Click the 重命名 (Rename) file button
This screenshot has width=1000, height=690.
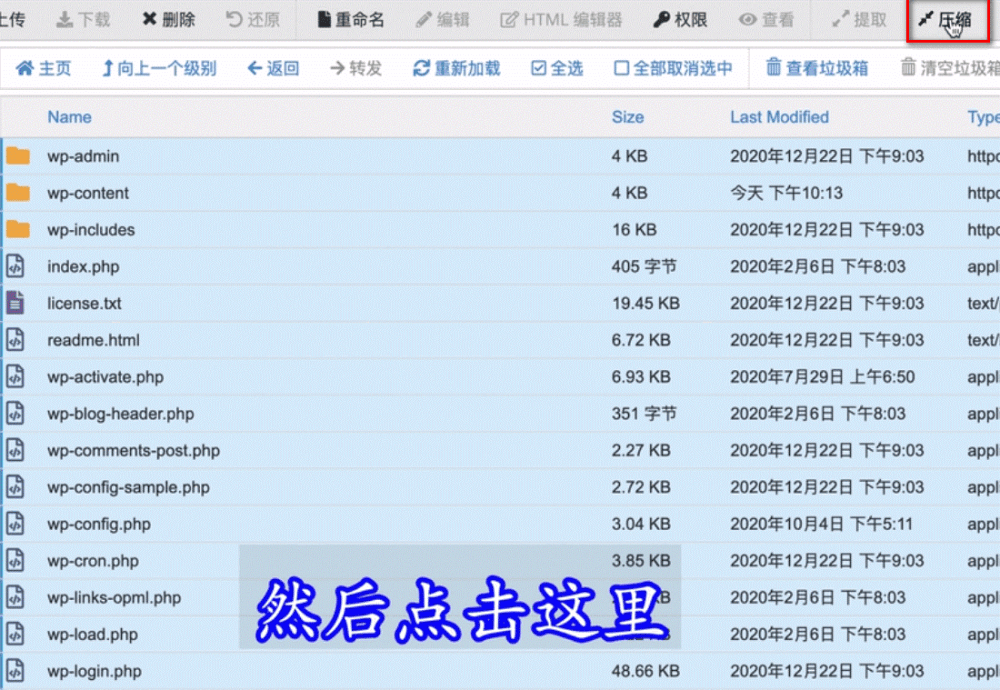[350, 20]
